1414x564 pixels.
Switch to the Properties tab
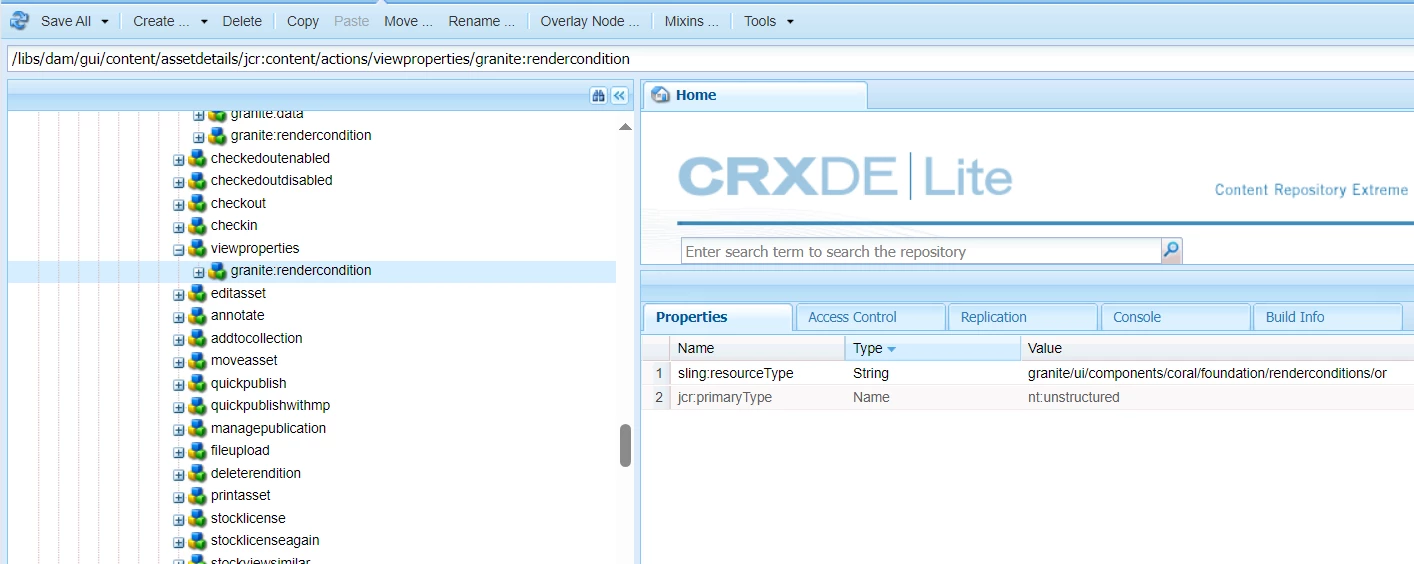(717, 317)
